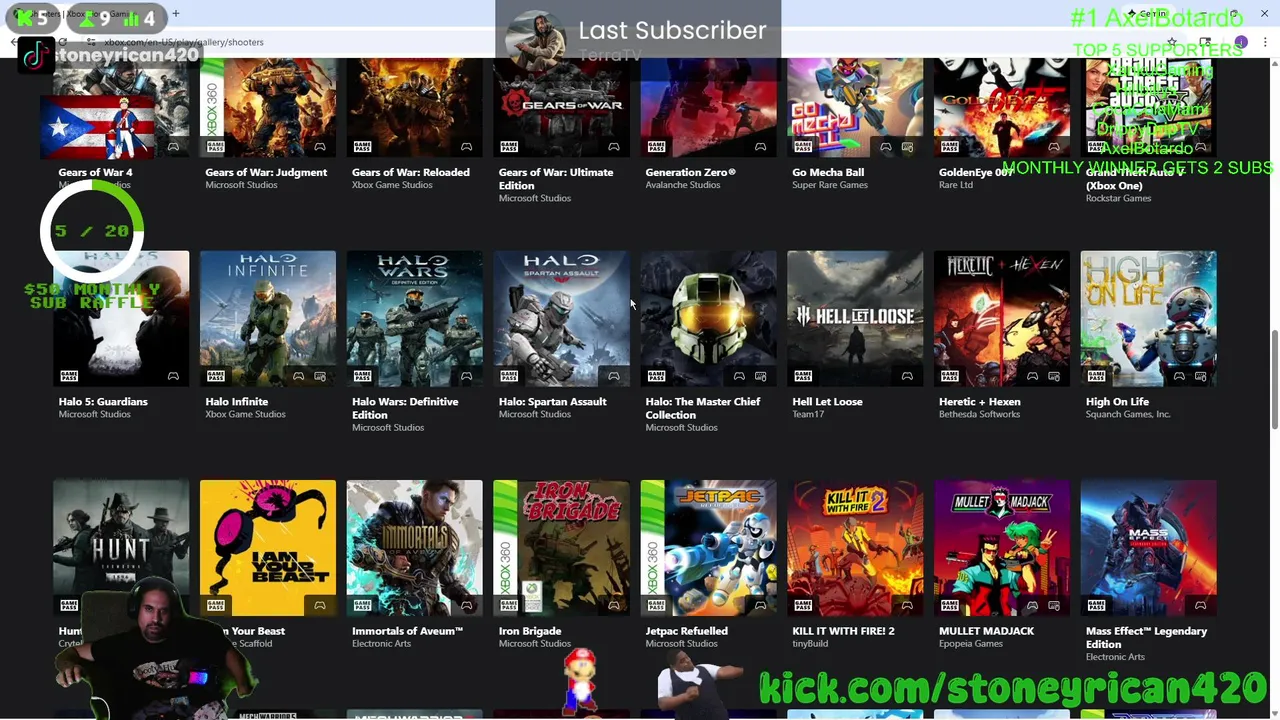Screen dimensions: 1280x720
Task: Click 'Epopeia Games' publisher text
Action: [971, 643]
